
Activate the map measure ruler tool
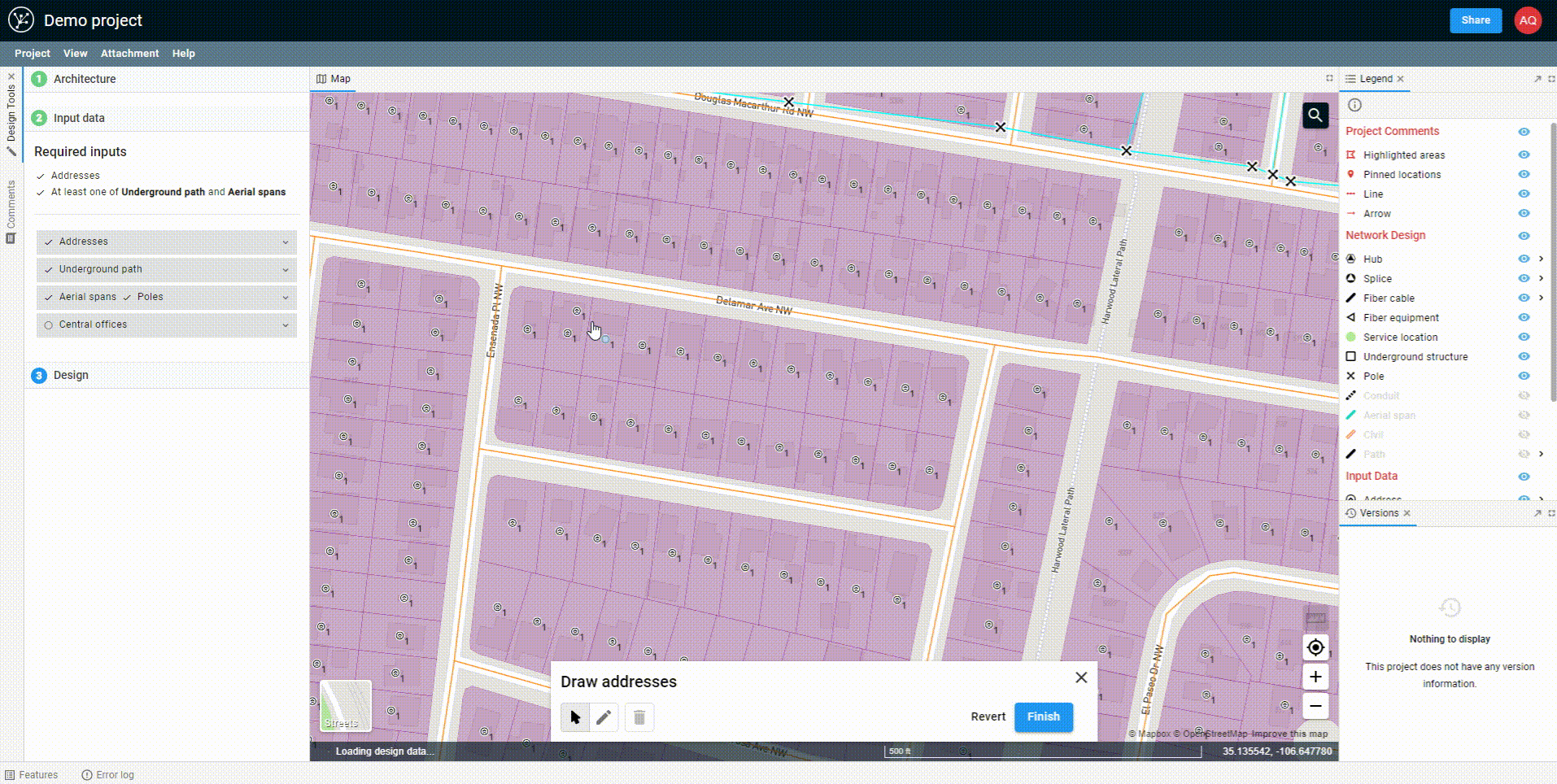click(1315, 618)
